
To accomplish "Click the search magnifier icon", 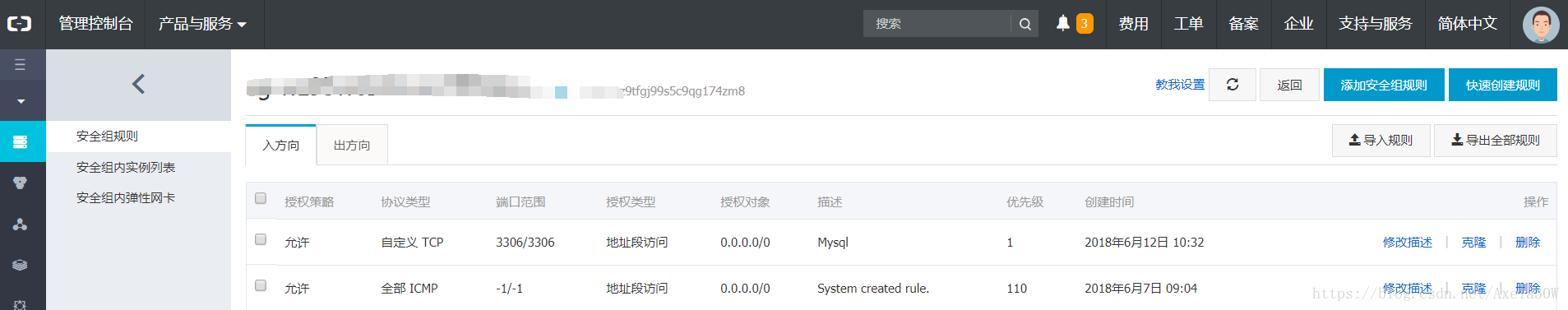I will pos(1025,24).
